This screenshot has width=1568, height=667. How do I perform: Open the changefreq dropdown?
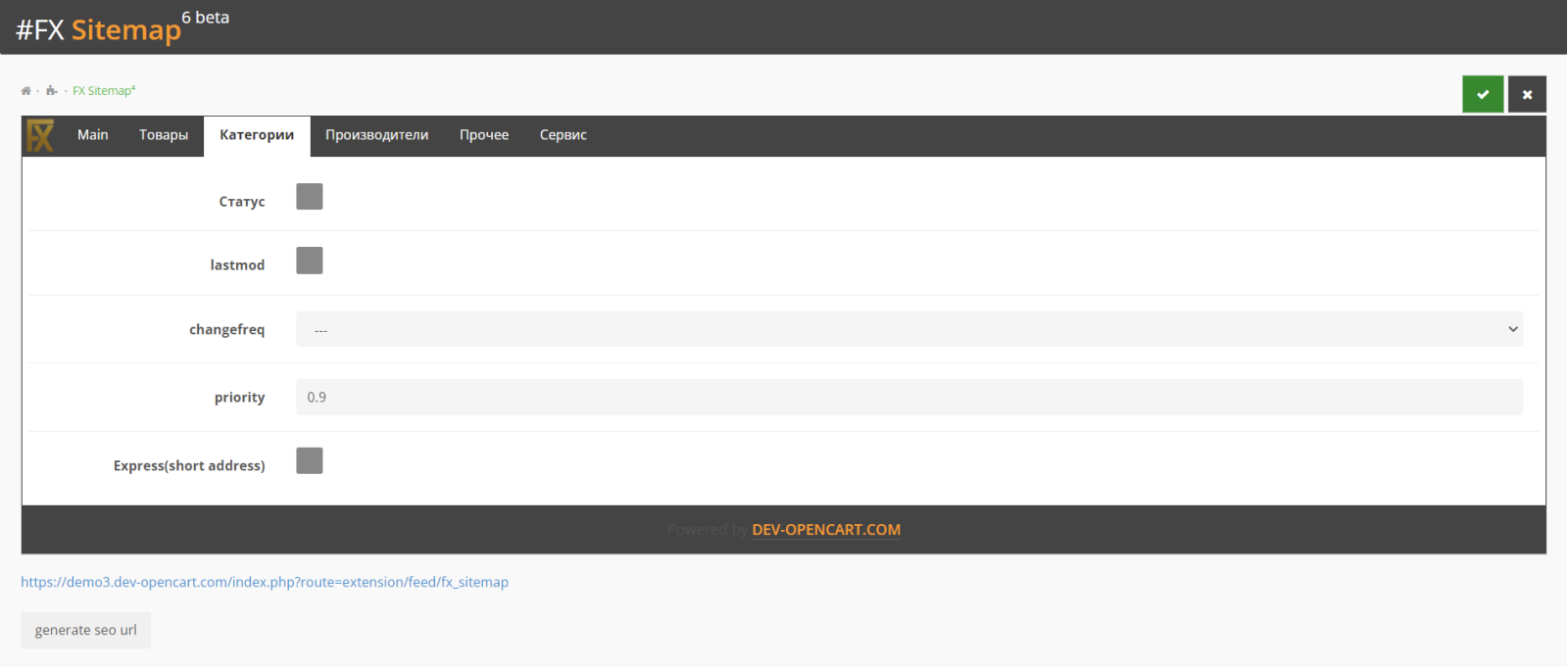click(909, 329)
